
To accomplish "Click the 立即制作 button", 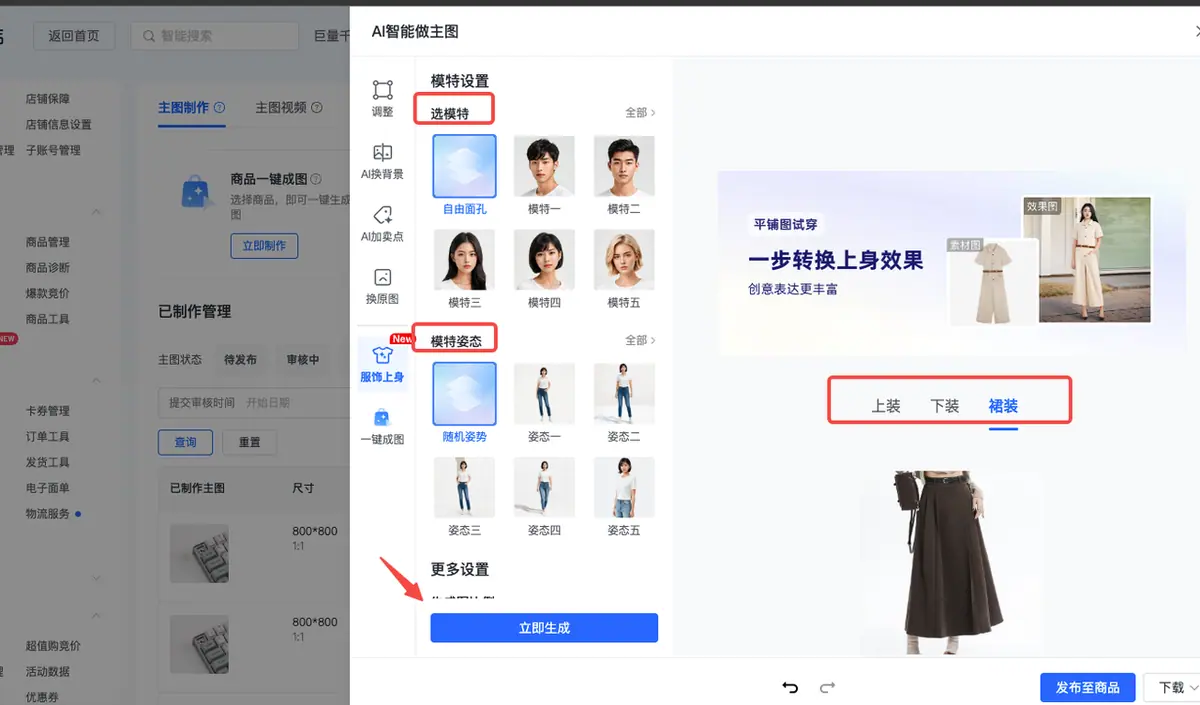I will pos(264,245).
